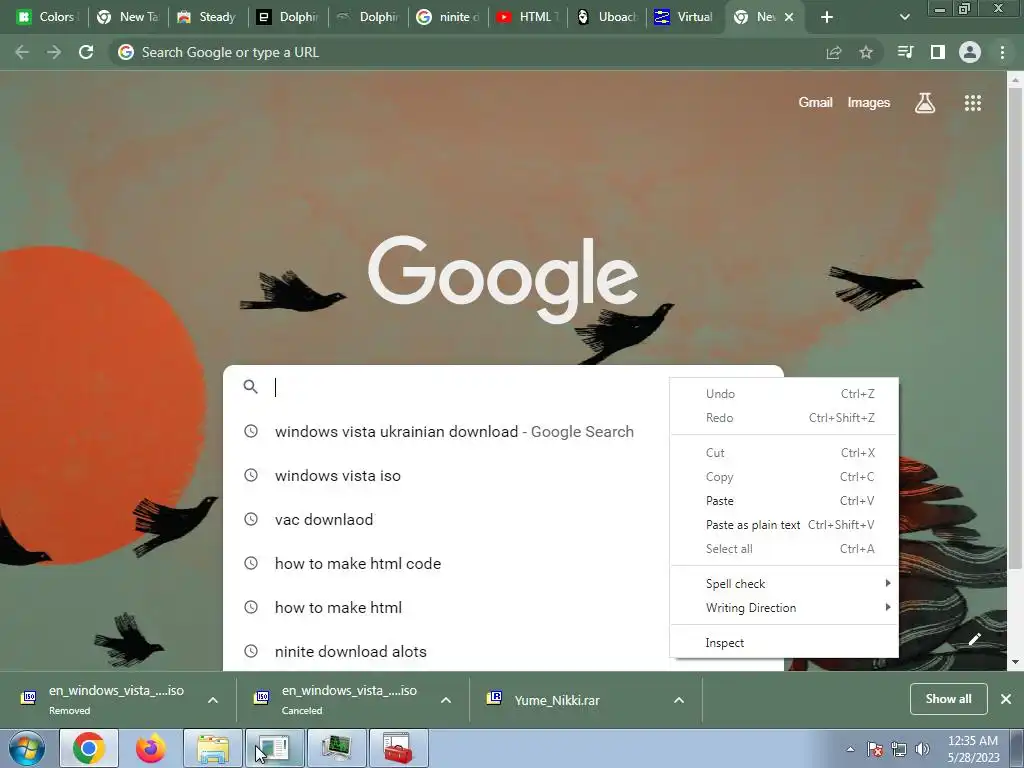Click the volume speaker tray icon
Viewport: 1024px width, 768px height.
(x=923, y=749)
